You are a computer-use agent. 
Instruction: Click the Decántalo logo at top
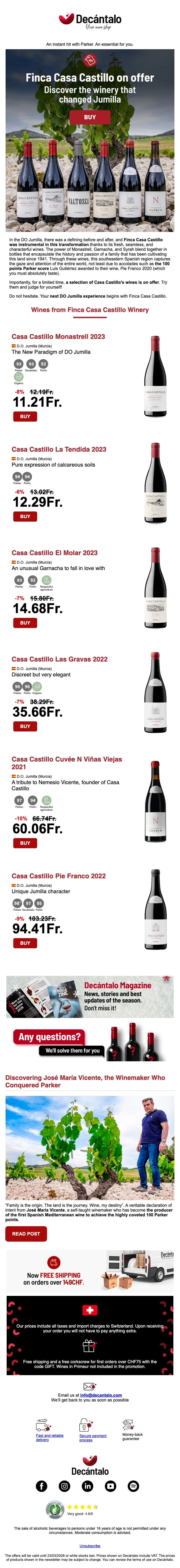click(x=90, y=22)
